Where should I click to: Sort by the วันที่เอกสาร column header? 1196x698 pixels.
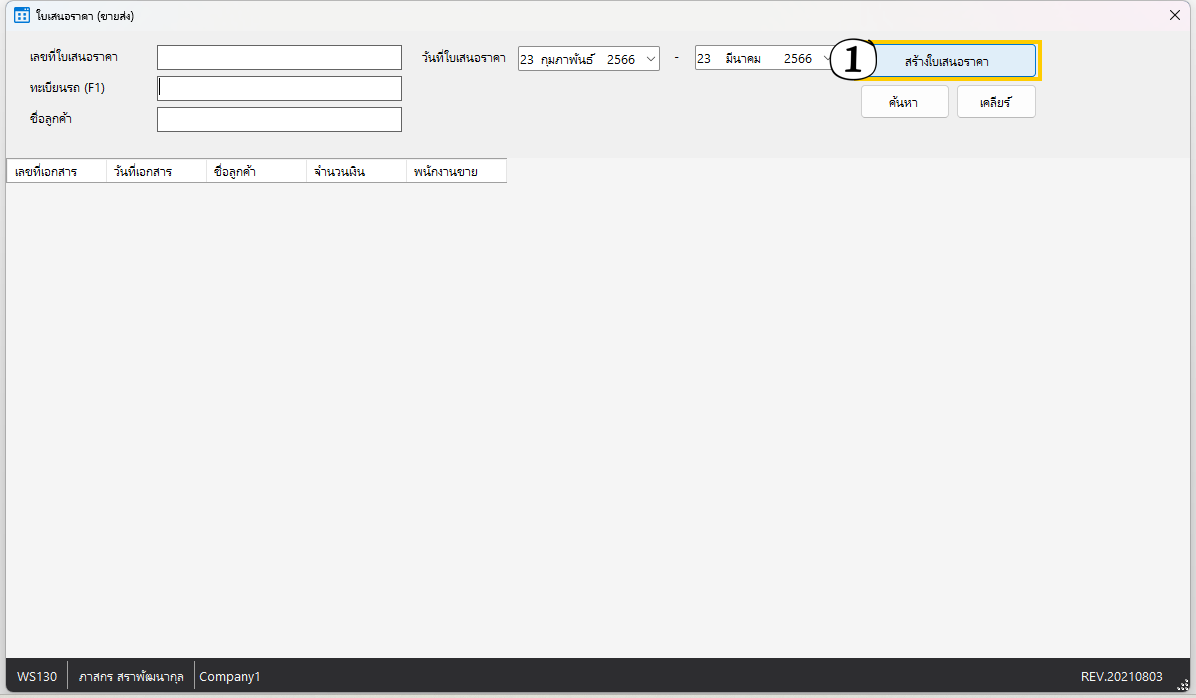pyautogui.click(x=156, y=171)
